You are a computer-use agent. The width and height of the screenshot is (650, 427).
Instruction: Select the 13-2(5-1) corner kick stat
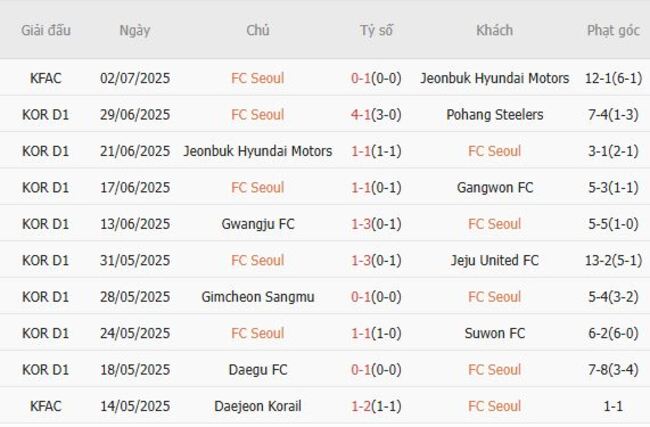pyautogui.click(x=613, y=261)
